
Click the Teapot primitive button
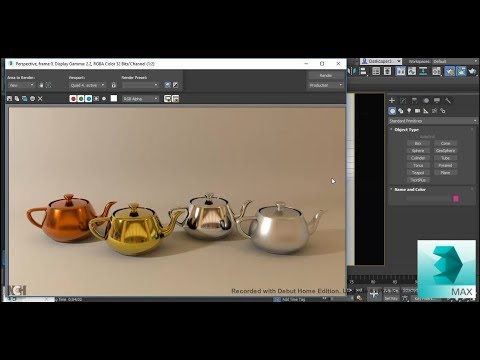point(418,173)
